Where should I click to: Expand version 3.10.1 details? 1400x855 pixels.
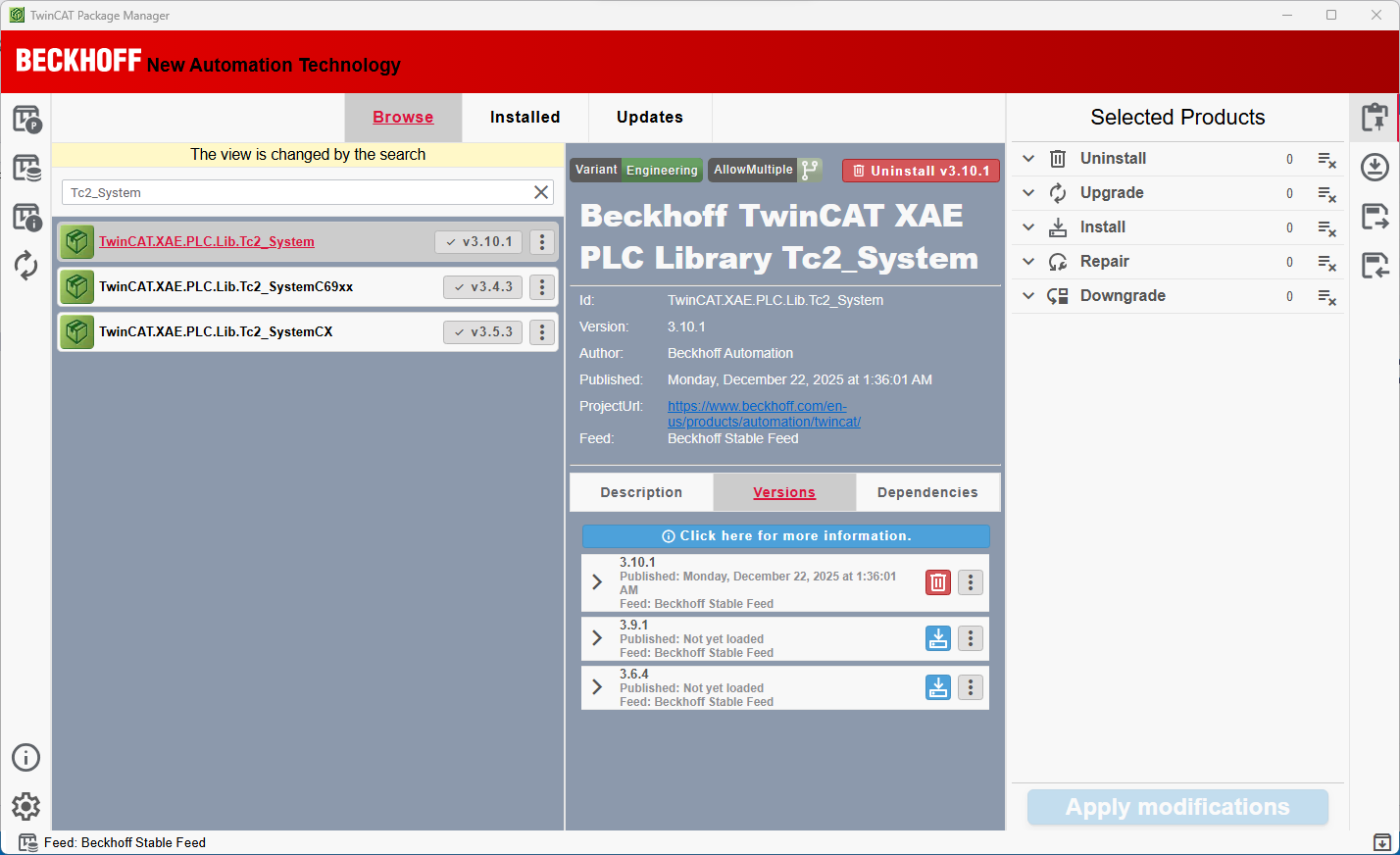(597, 582)
